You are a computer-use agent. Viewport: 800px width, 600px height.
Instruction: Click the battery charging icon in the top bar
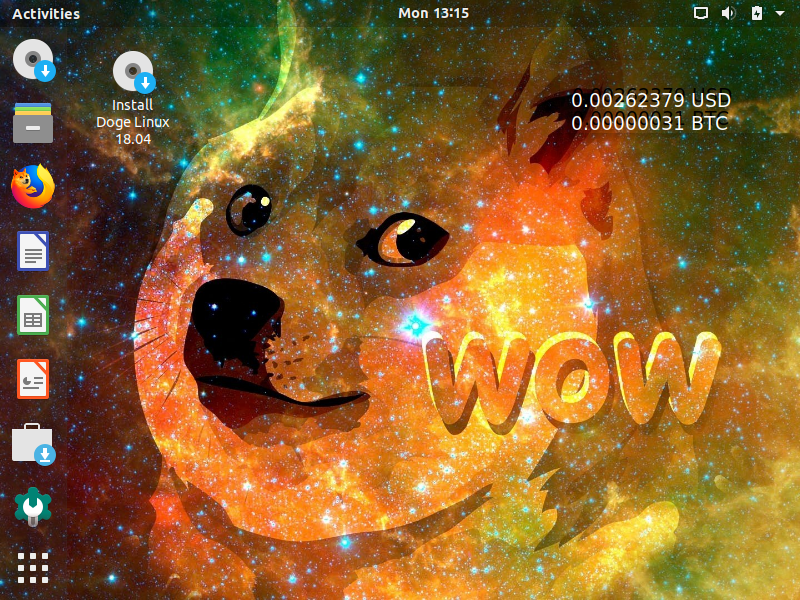pyautogui.click(x=757, y=13)
